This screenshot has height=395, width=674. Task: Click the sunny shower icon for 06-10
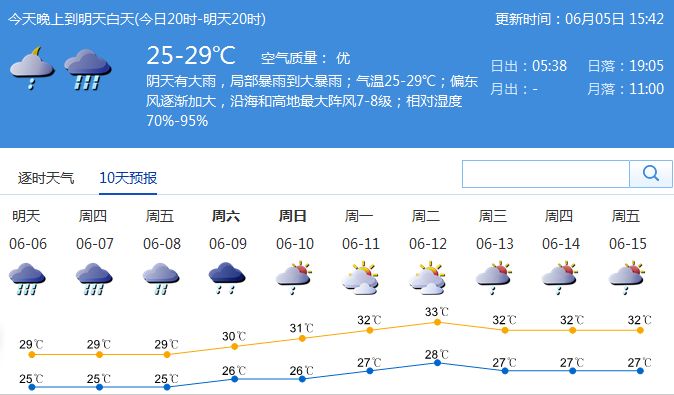[294, 278]
